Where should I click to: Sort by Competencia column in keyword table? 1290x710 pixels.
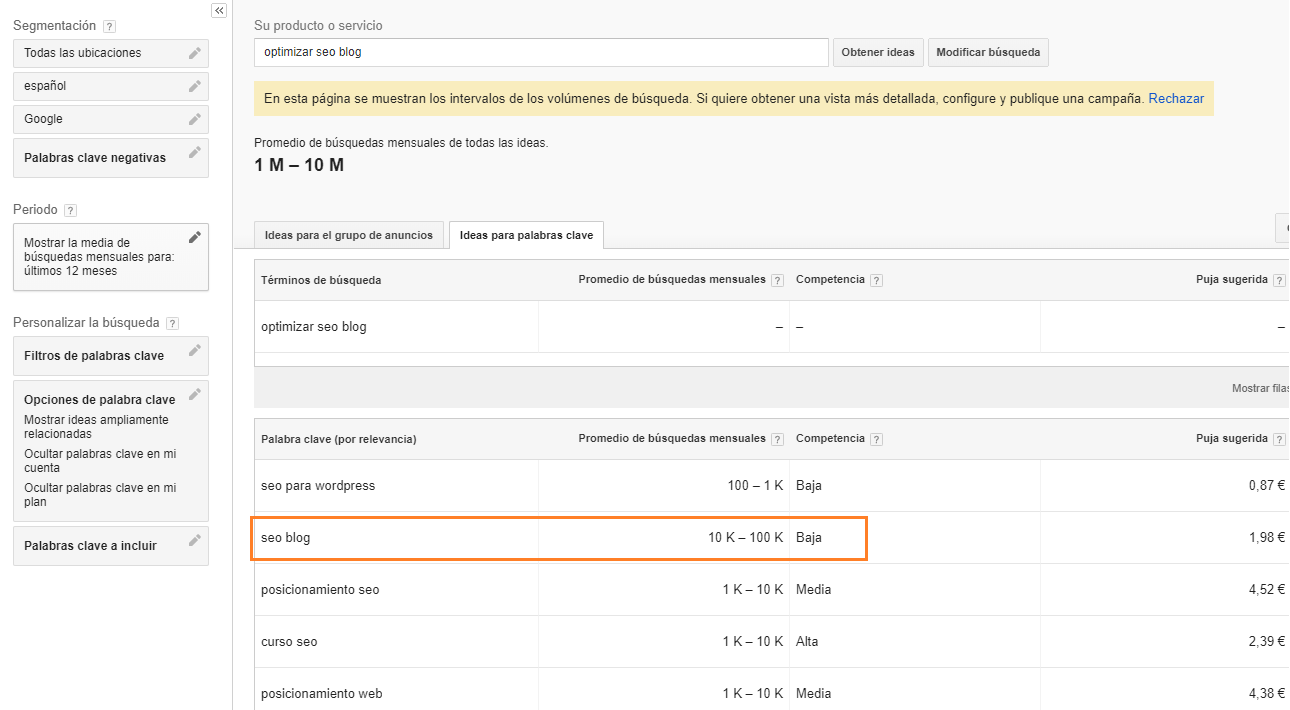(x=830, y=439)
